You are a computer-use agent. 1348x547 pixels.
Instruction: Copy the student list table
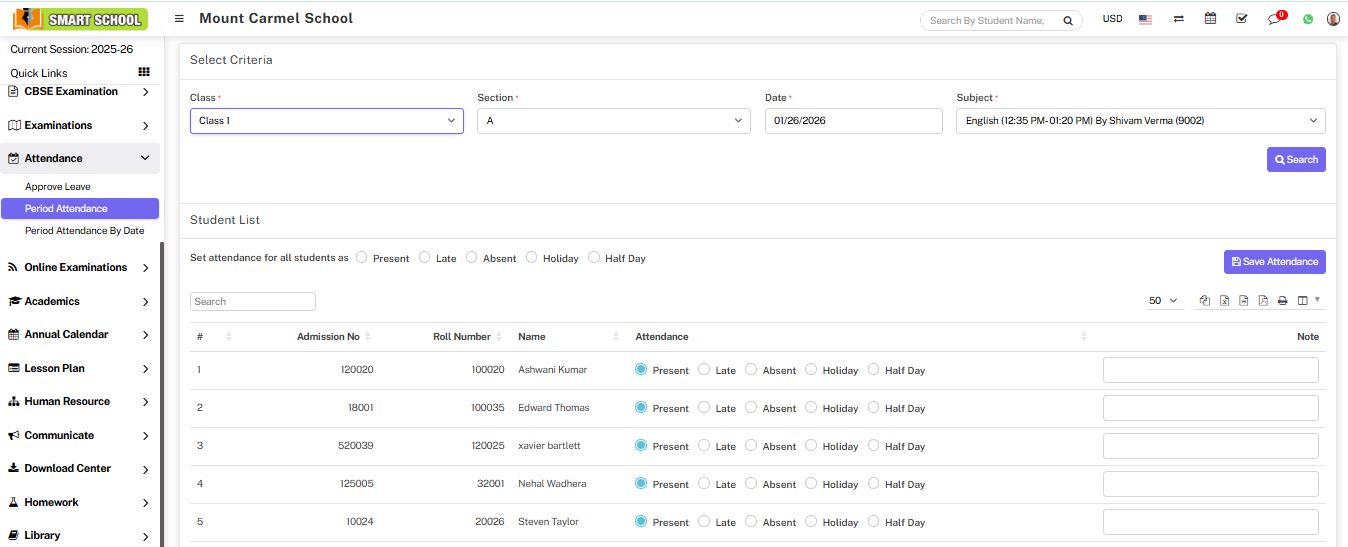1205,301
